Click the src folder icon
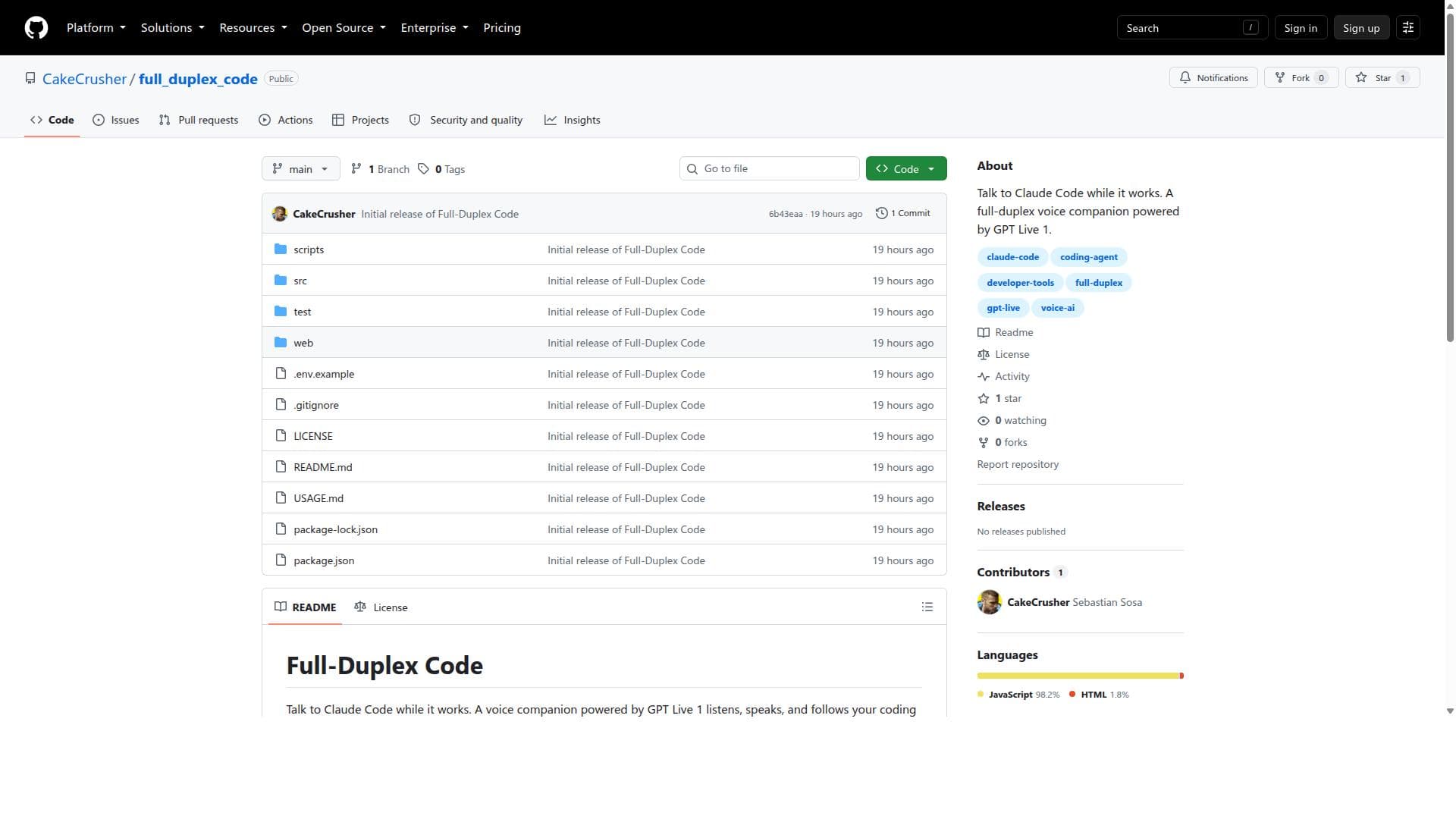 point(281,281)
